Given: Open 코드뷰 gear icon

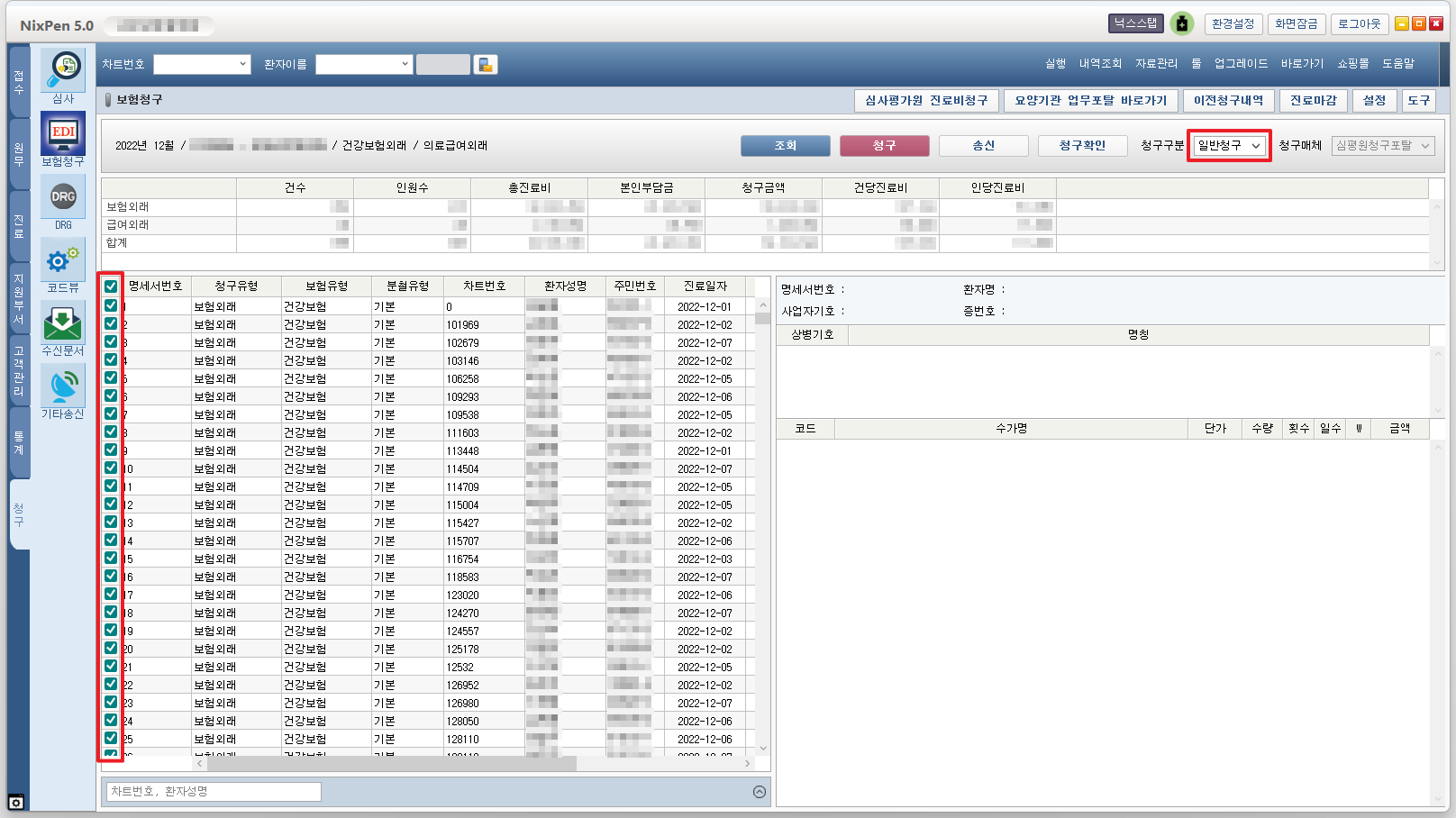Looking at the screenshot, I should 63,260.
